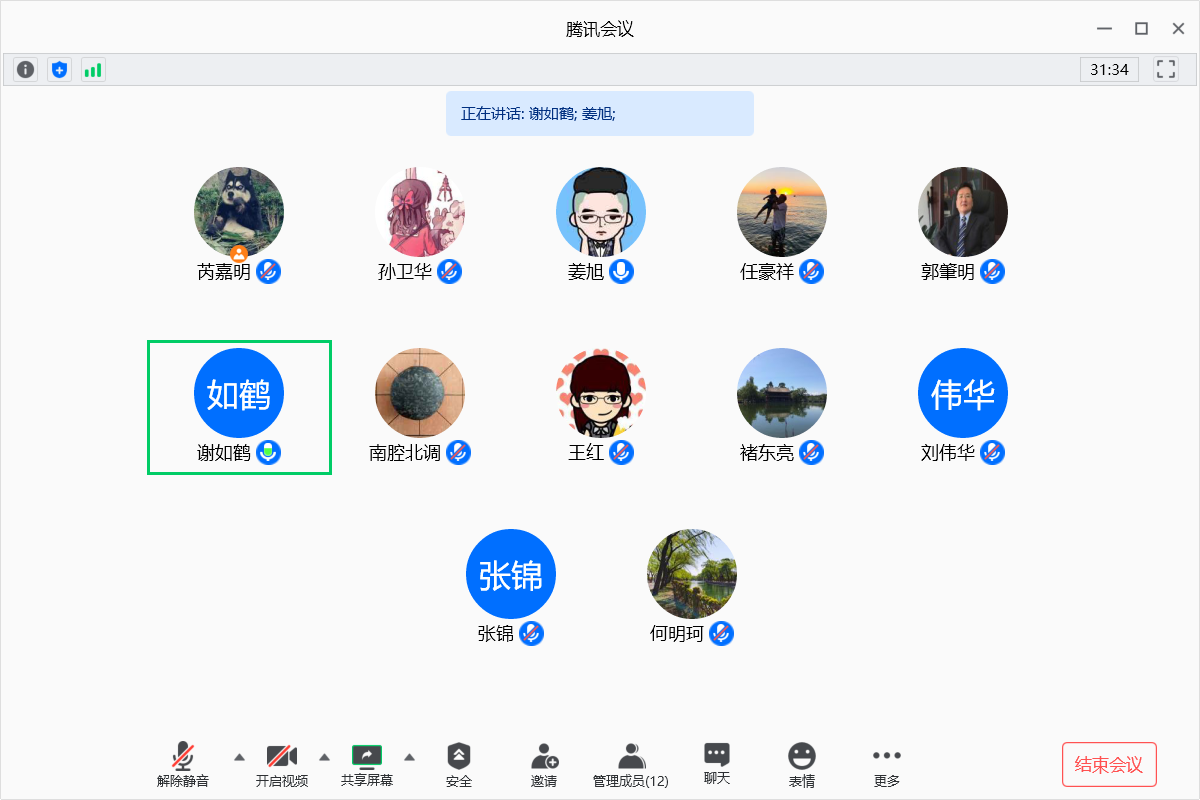Open the 安全 security menu

coord(459,765)
